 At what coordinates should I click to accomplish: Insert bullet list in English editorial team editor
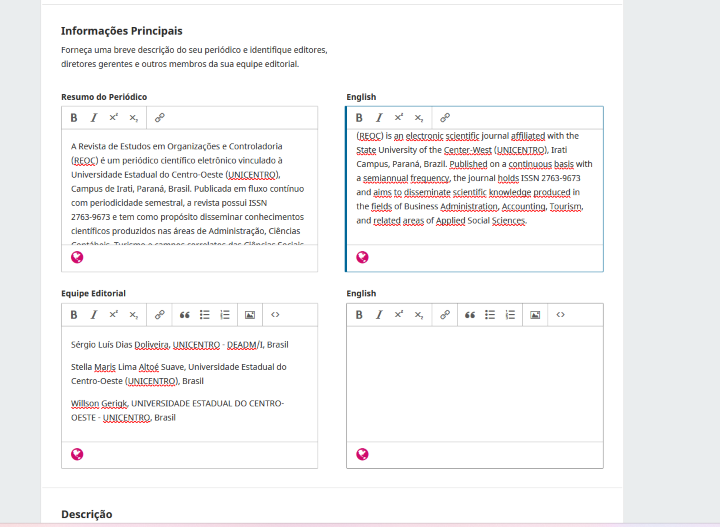(490, 315)
